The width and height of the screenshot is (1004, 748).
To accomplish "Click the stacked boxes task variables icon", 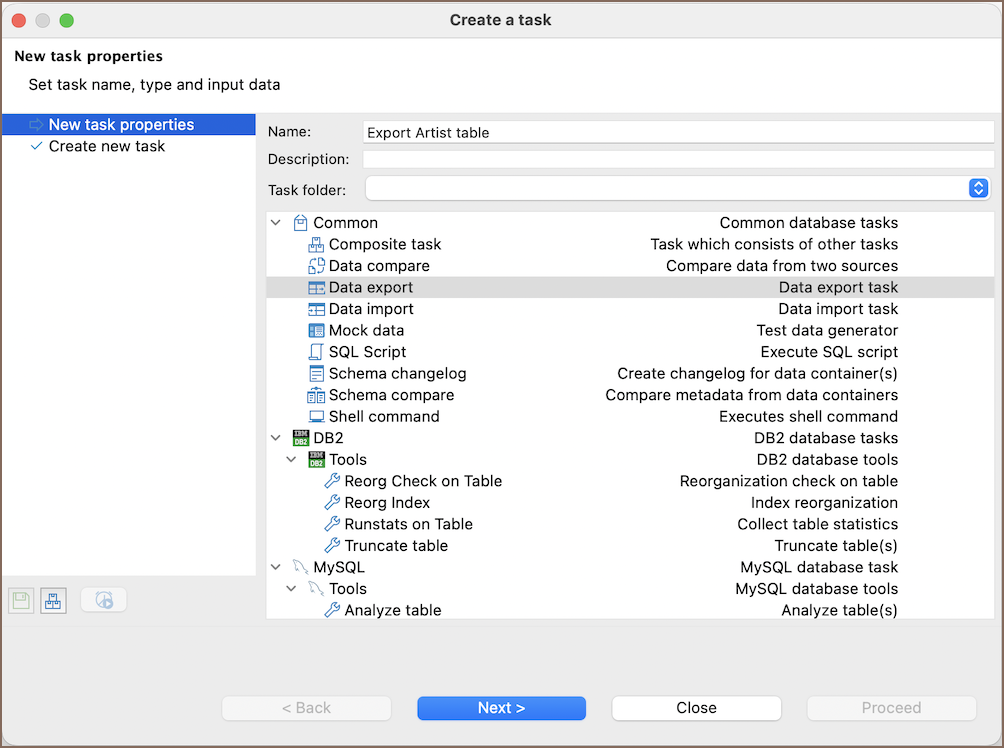I will 53,600.
